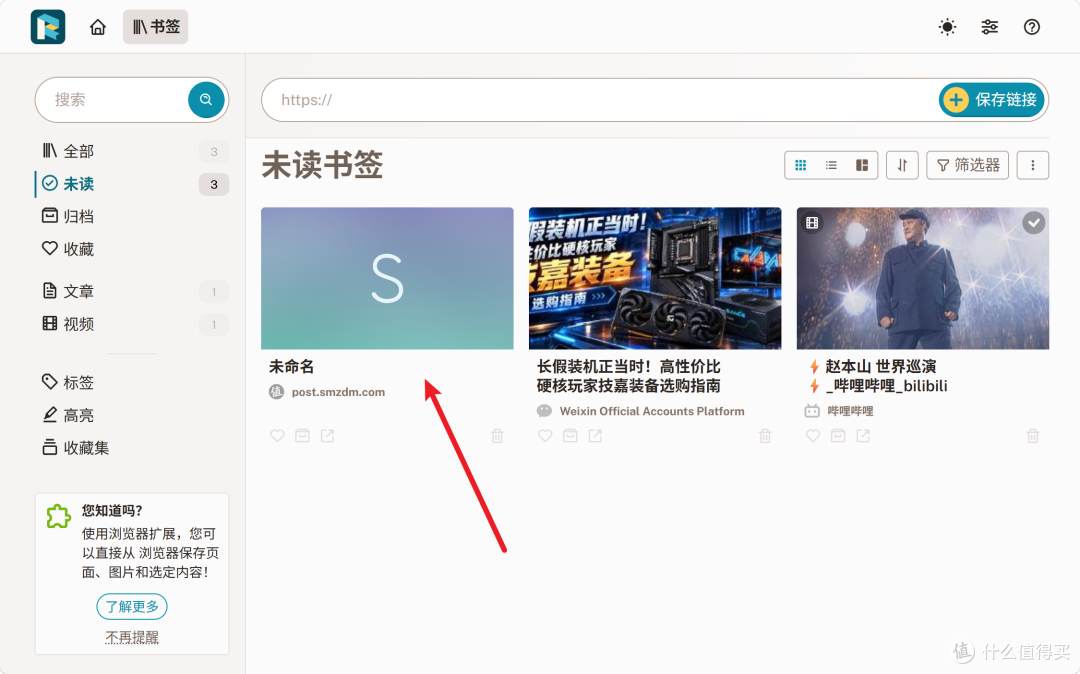Open original link of 长假装机正当时 bookmark
The height and width of the screenshot is (674, 1080).
click(x=595, y=436)
